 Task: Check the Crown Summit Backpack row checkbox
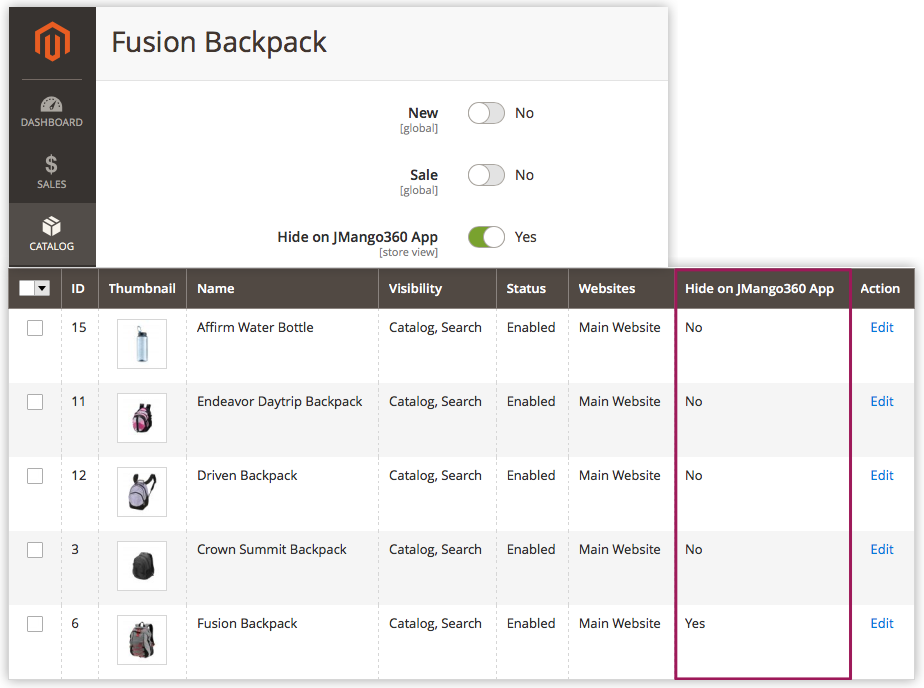tap(35, 550)
